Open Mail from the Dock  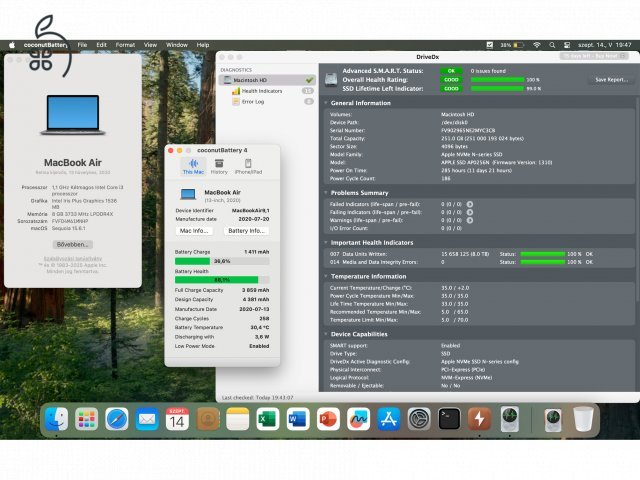[x=147, y=419]
